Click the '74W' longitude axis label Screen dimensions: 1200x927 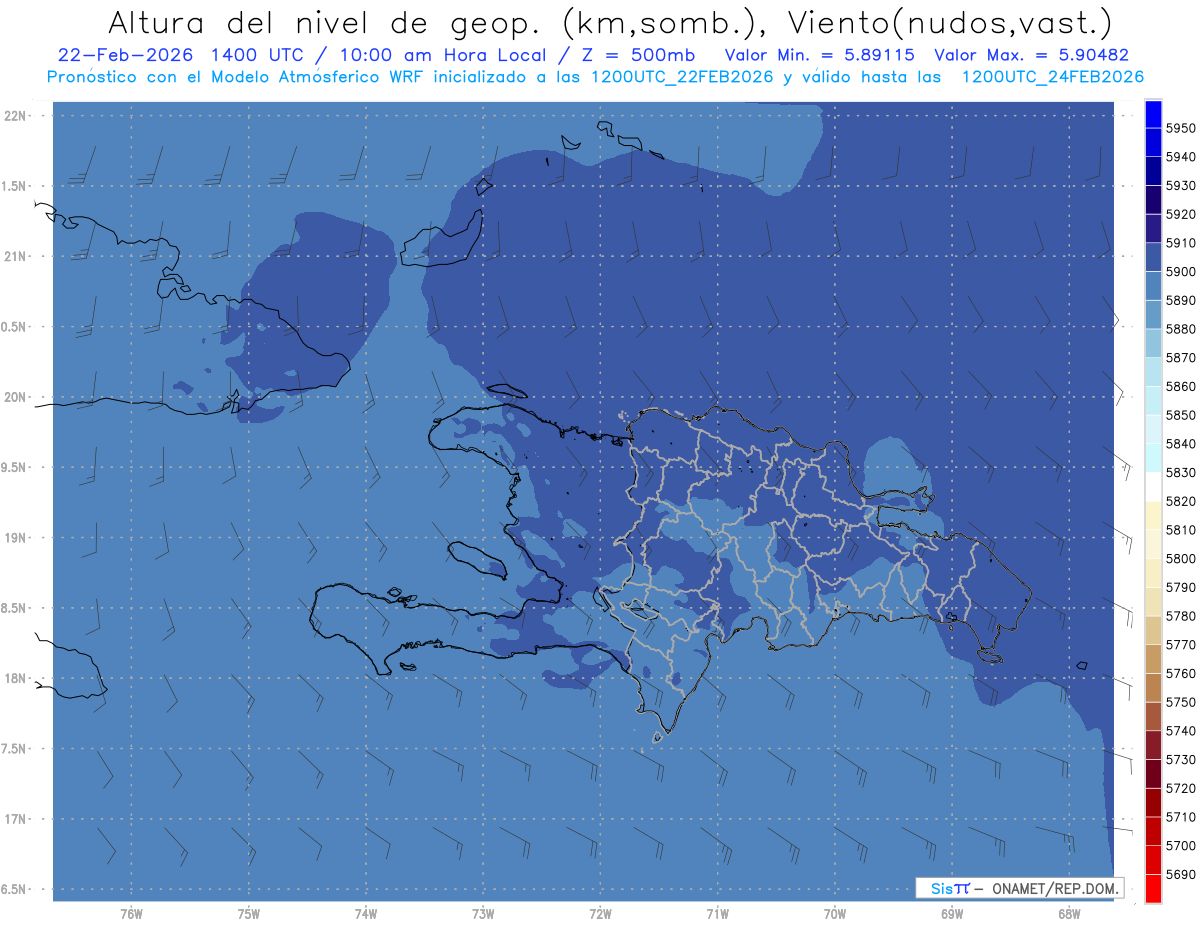[366, 914]
